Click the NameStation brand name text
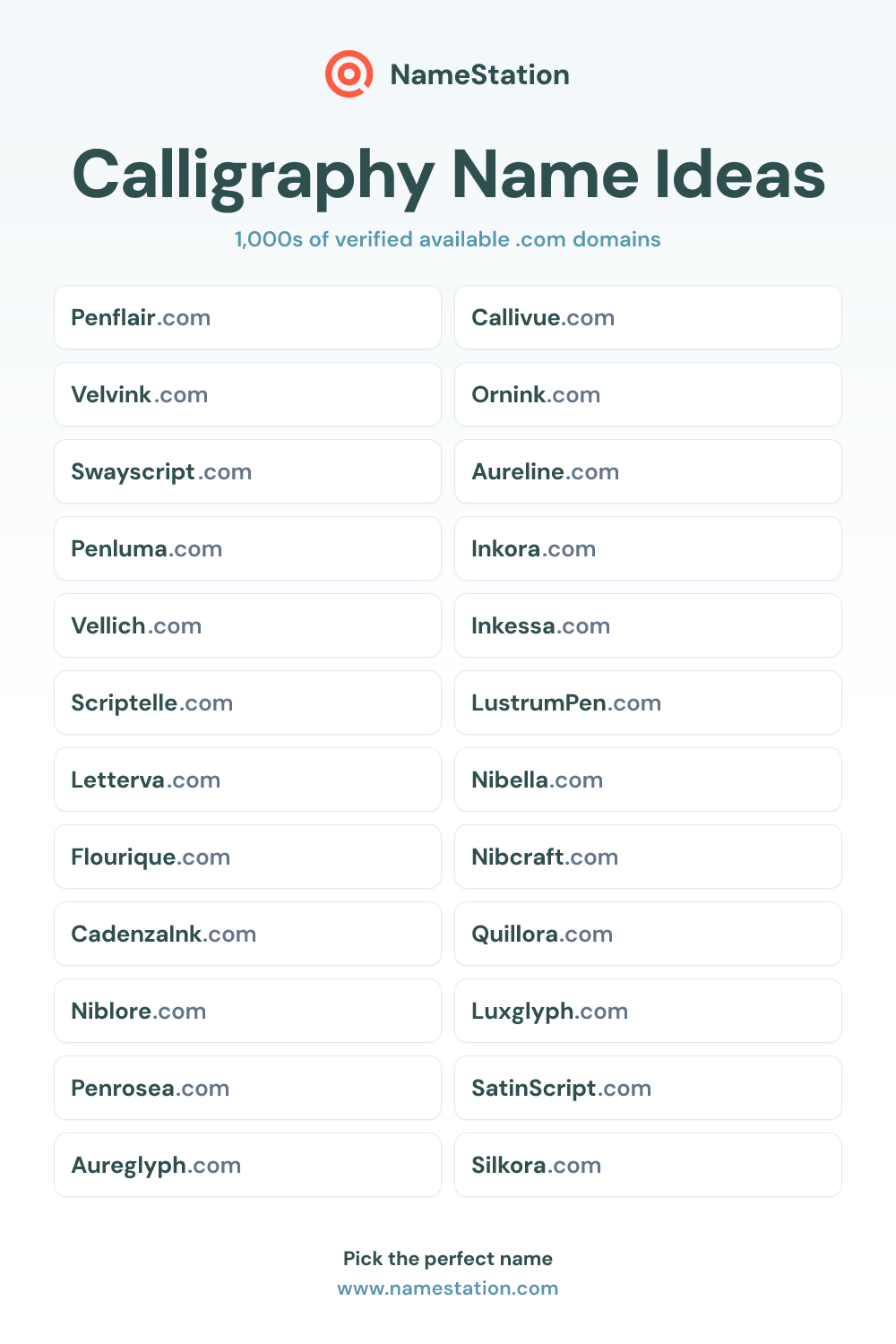The width and height of the screenshot is (896, 1344). tap(480, 74)
